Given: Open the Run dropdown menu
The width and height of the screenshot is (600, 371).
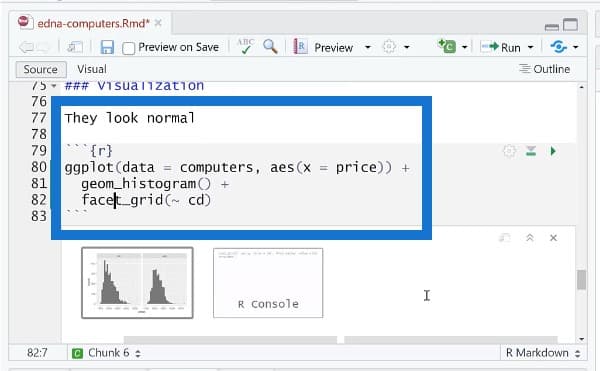Looking at the screenshot, I should click(x=530, y=47).
